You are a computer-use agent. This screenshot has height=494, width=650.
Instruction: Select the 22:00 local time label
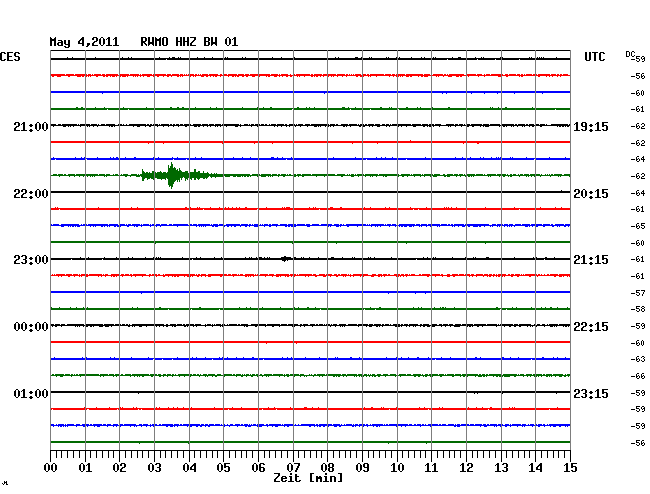[31, 194]
